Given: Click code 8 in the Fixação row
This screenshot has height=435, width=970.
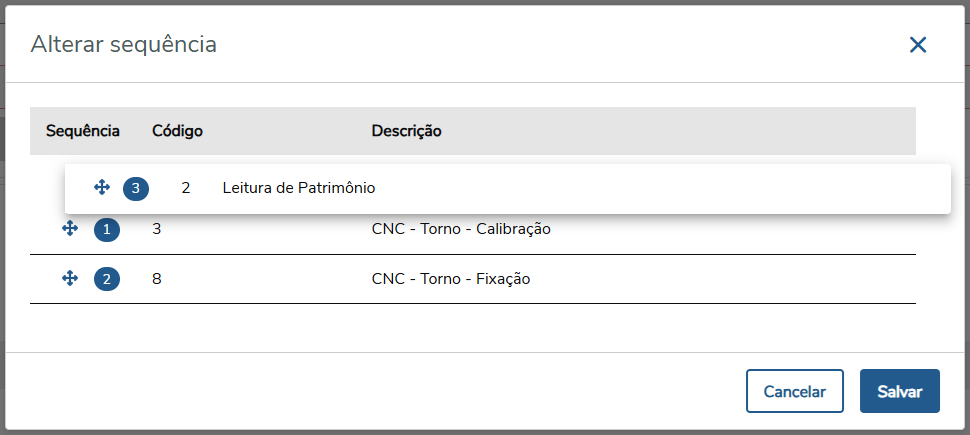Looking at the screenshot, I should tap(157, 279).
